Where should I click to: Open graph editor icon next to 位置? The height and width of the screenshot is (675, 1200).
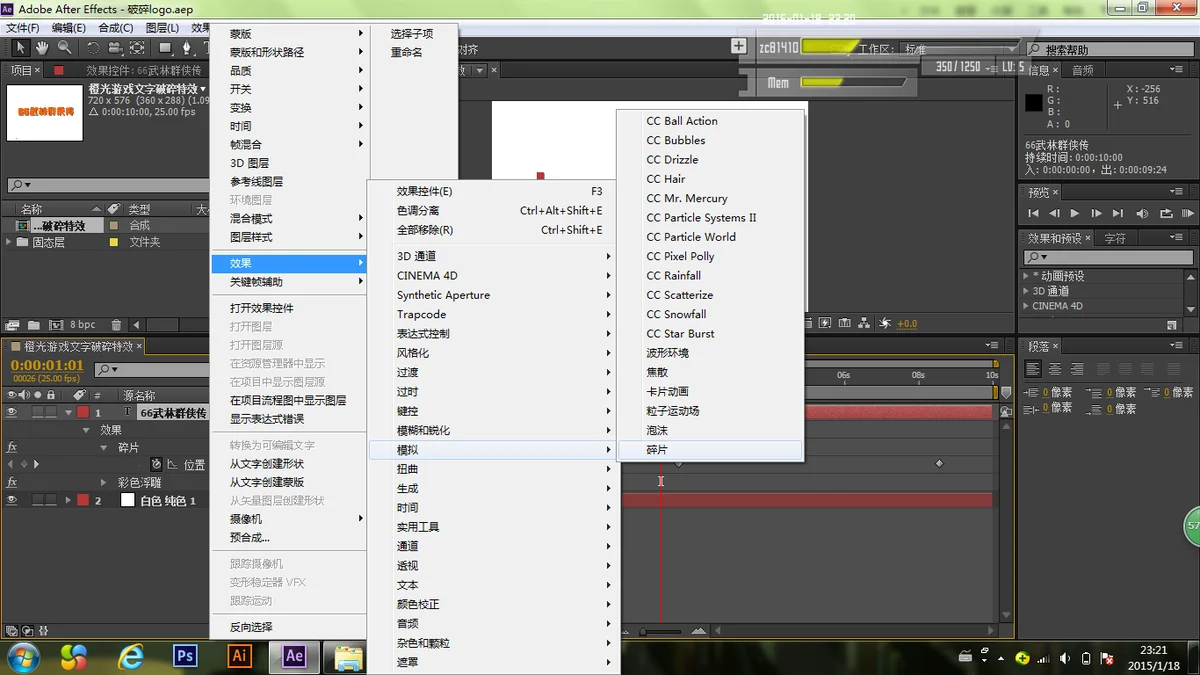coord(172,465)
